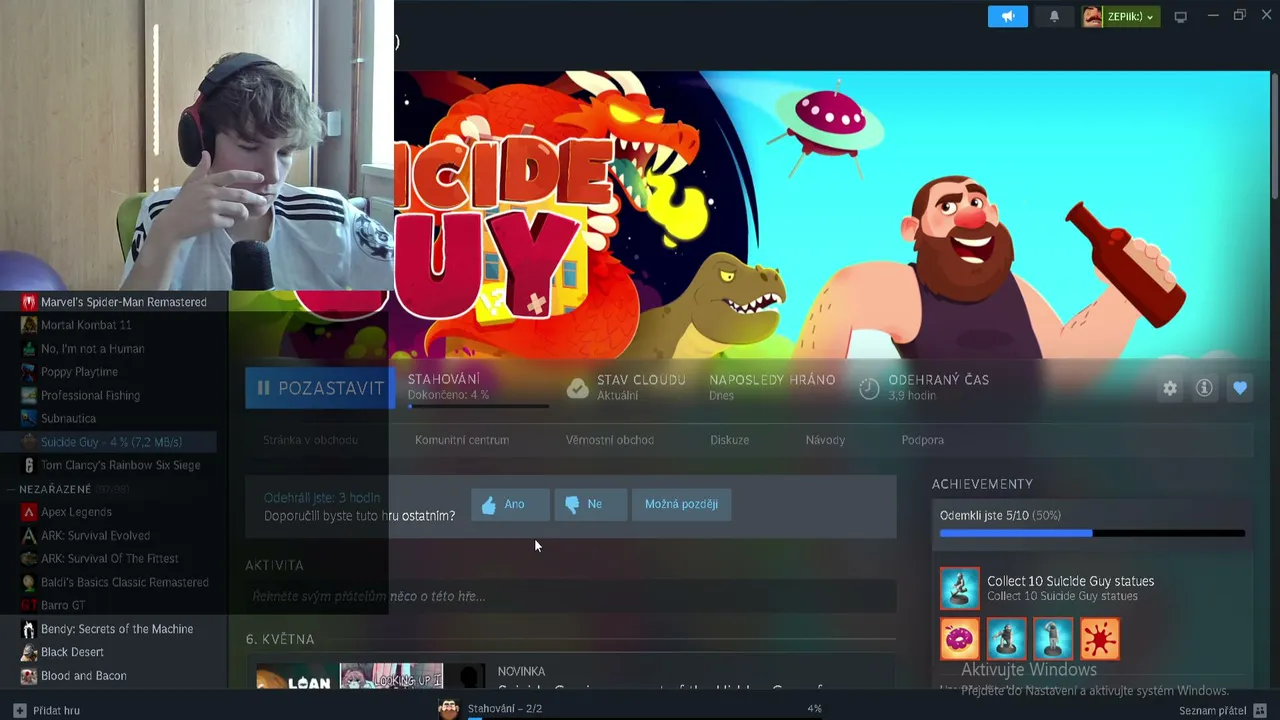Viewport: 1280px width, 720px height.
Task: Open Collect 10 Suicide Guy statues achievement icon
Action: (x=960, y=588)
